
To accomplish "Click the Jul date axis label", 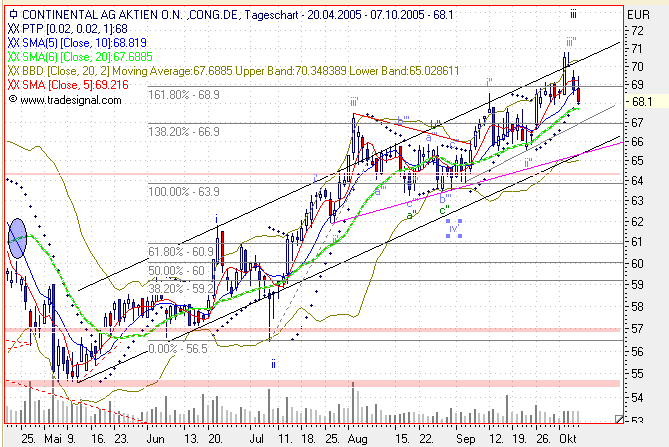I will [x=256, y=438].
